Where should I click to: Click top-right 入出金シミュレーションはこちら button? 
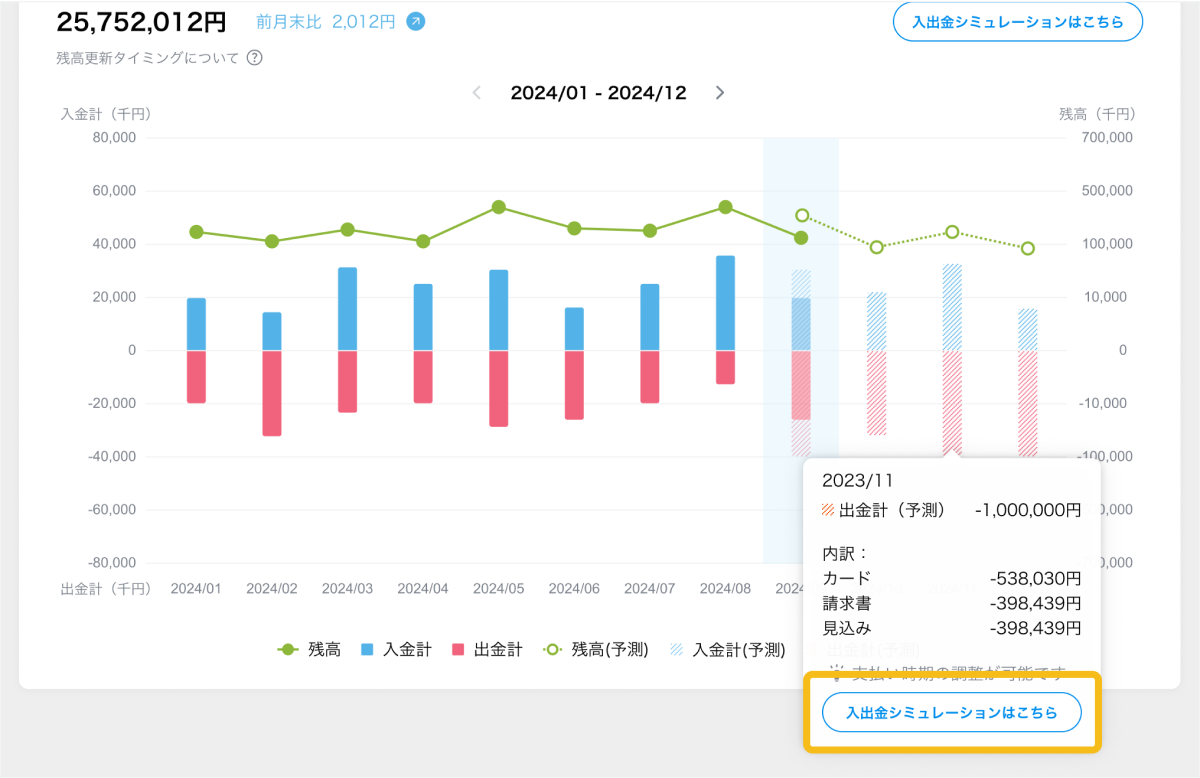[1017, 21]
